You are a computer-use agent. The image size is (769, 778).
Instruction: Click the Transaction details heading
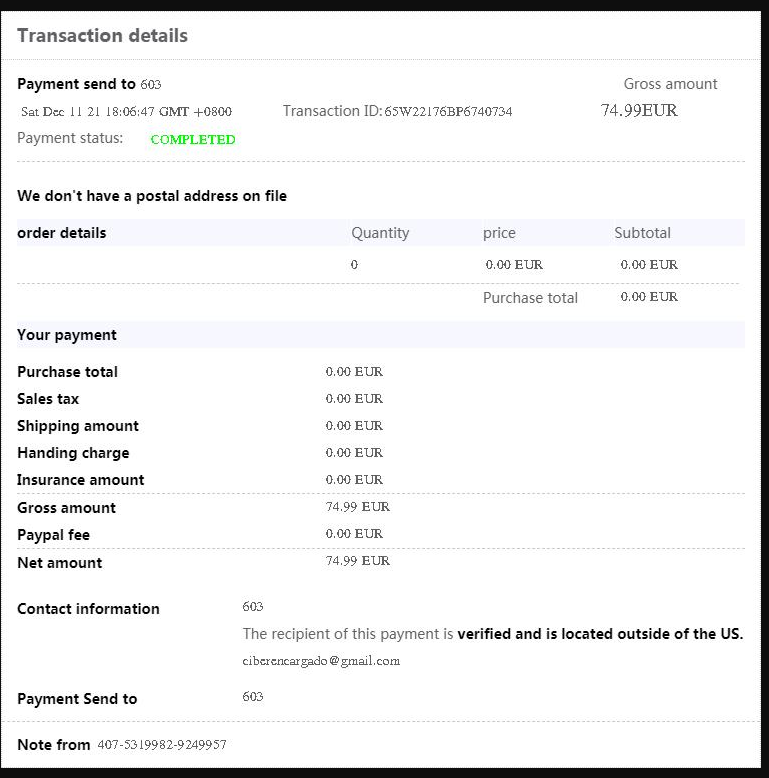102,36
